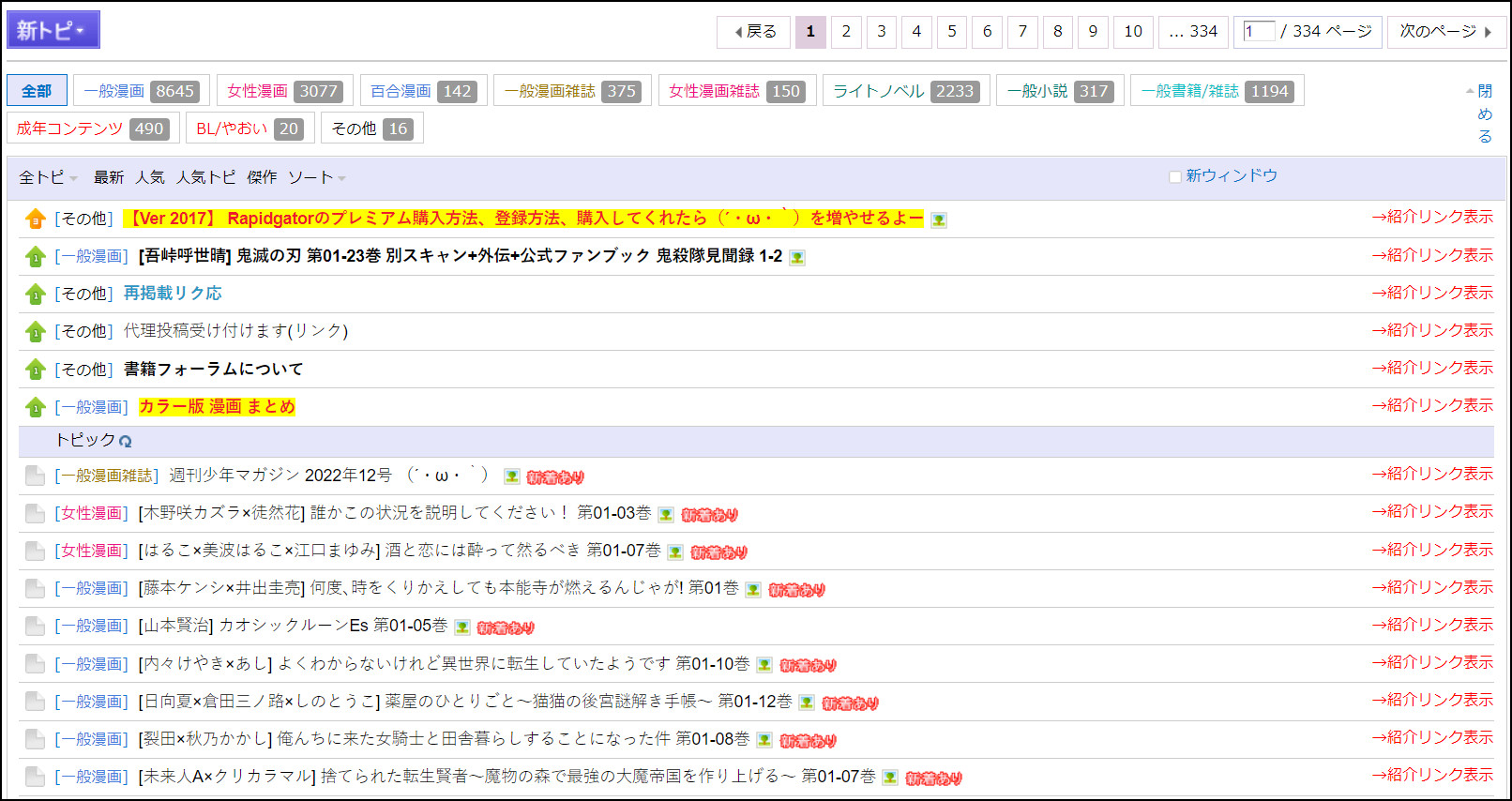Select the 百合漫画 142 category
Screen dimensions: 1512x801
point(423,91)
